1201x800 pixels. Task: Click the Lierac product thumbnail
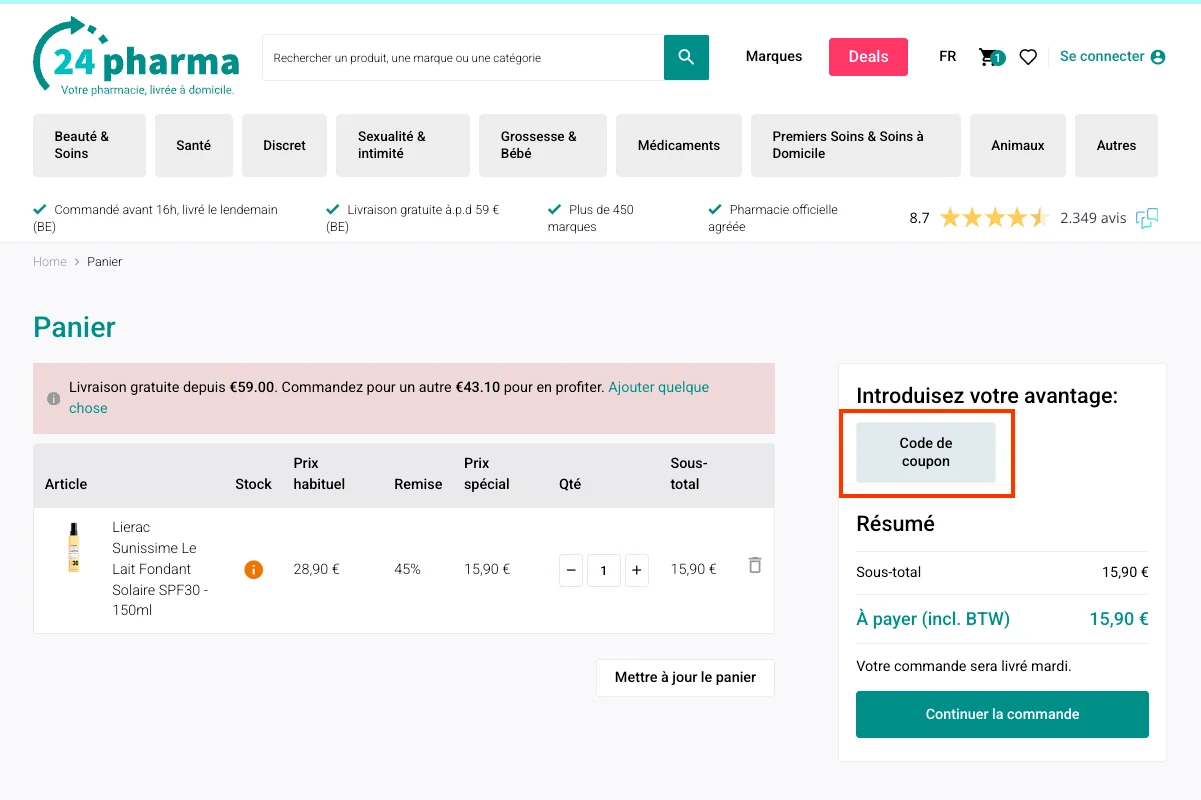tap(73, 548)
